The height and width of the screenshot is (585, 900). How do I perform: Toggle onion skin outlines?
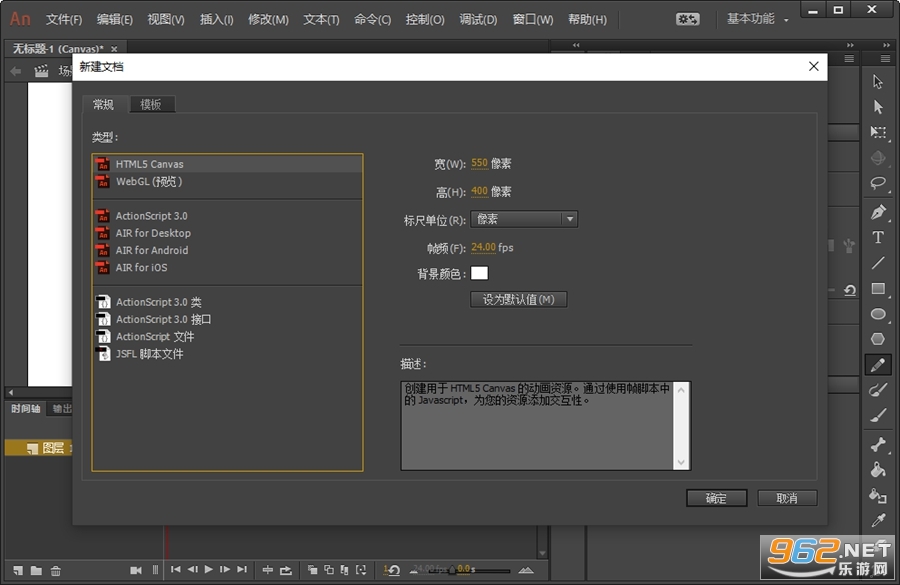[329, 569]
